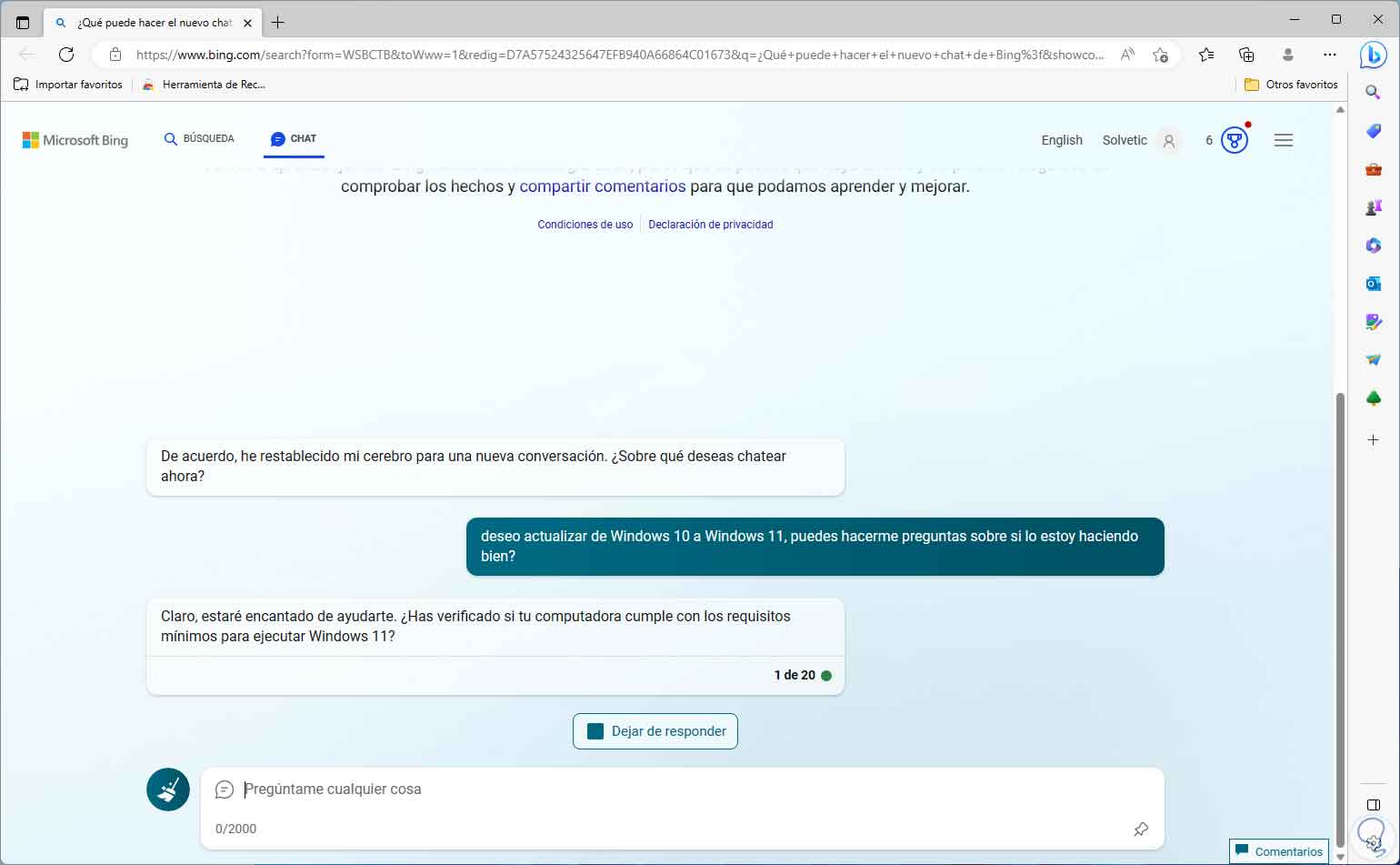1400x865 pixels.
Task: Open the Collections toolbar icon
Action: coord(1246,55)
